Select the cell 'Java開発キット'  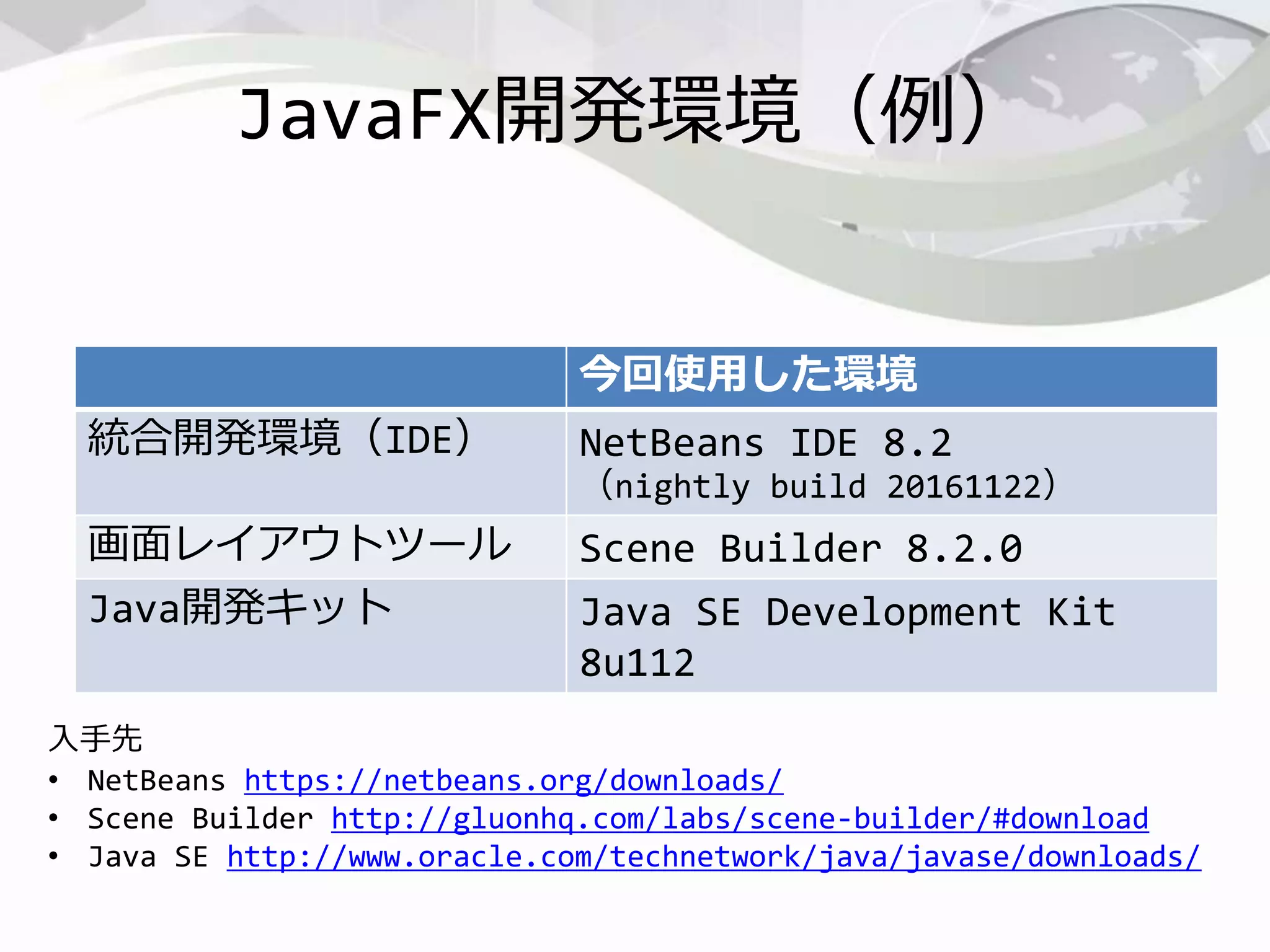coord(321,636)
